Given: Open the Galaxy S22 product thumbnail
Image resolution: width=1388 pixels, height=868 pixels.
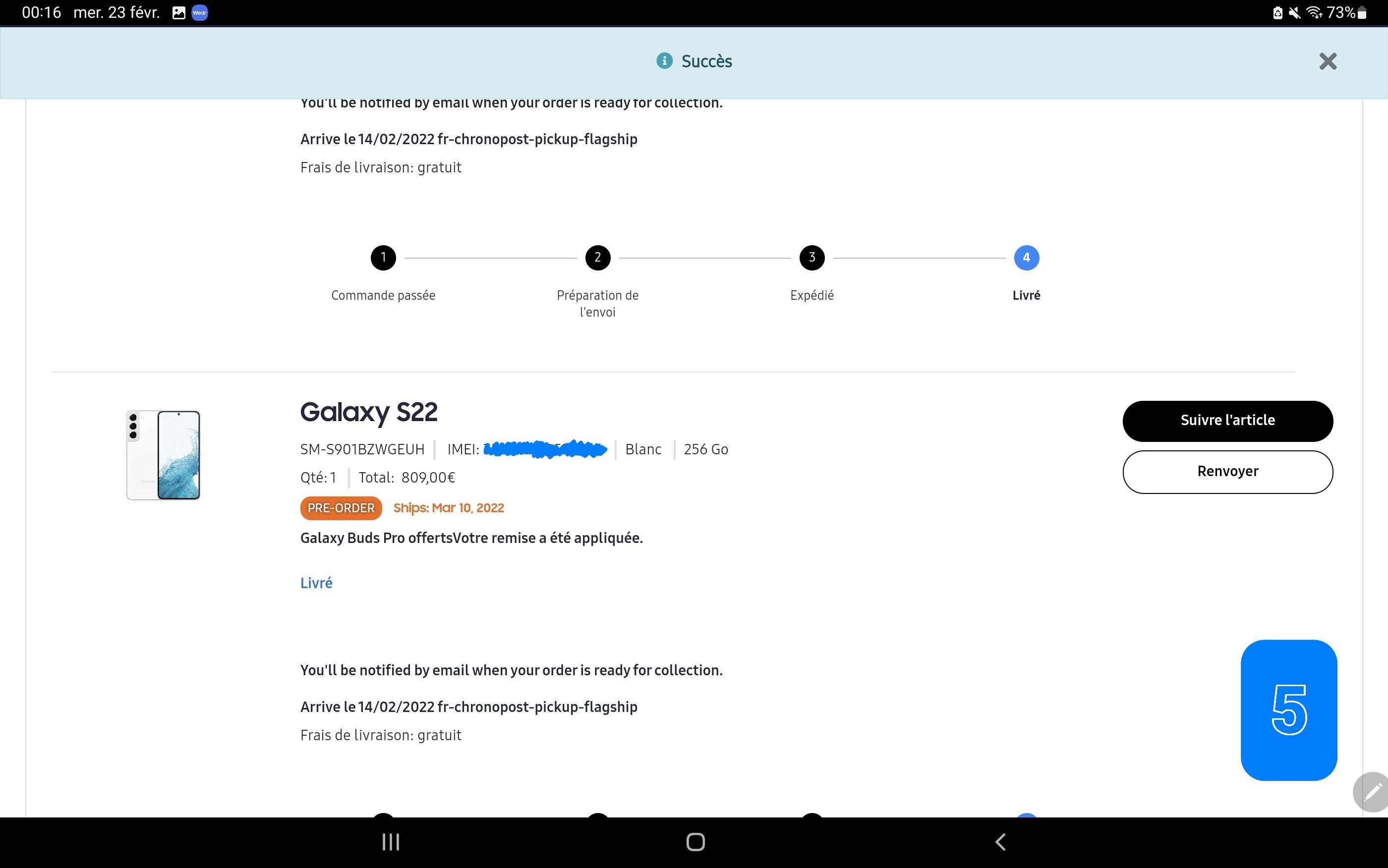Looking at the screenshot, I should click(x=163, y=454).
